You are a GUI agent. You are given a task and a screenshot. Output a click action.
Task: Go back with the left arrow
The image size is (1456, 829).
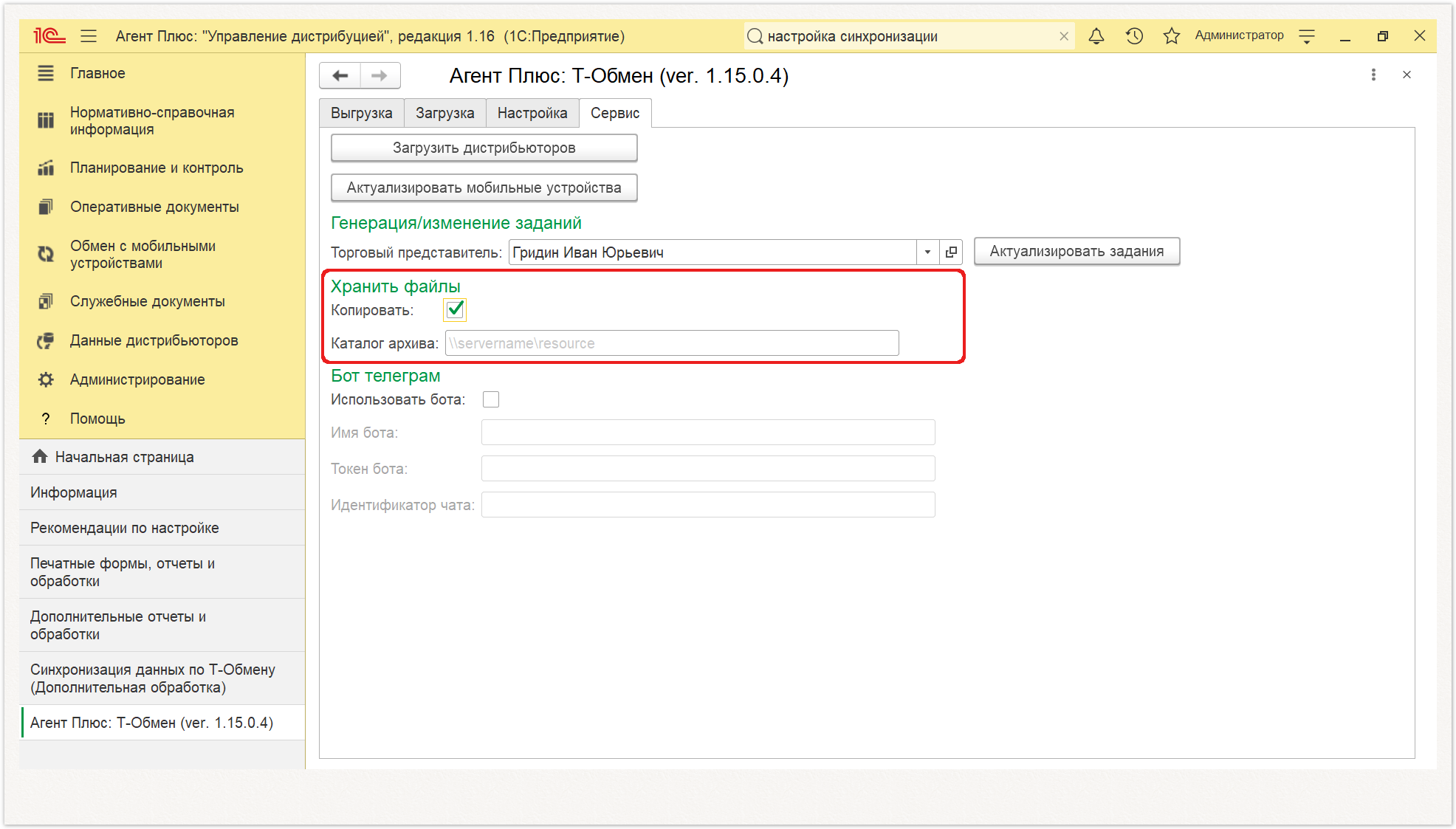[340, 75]
